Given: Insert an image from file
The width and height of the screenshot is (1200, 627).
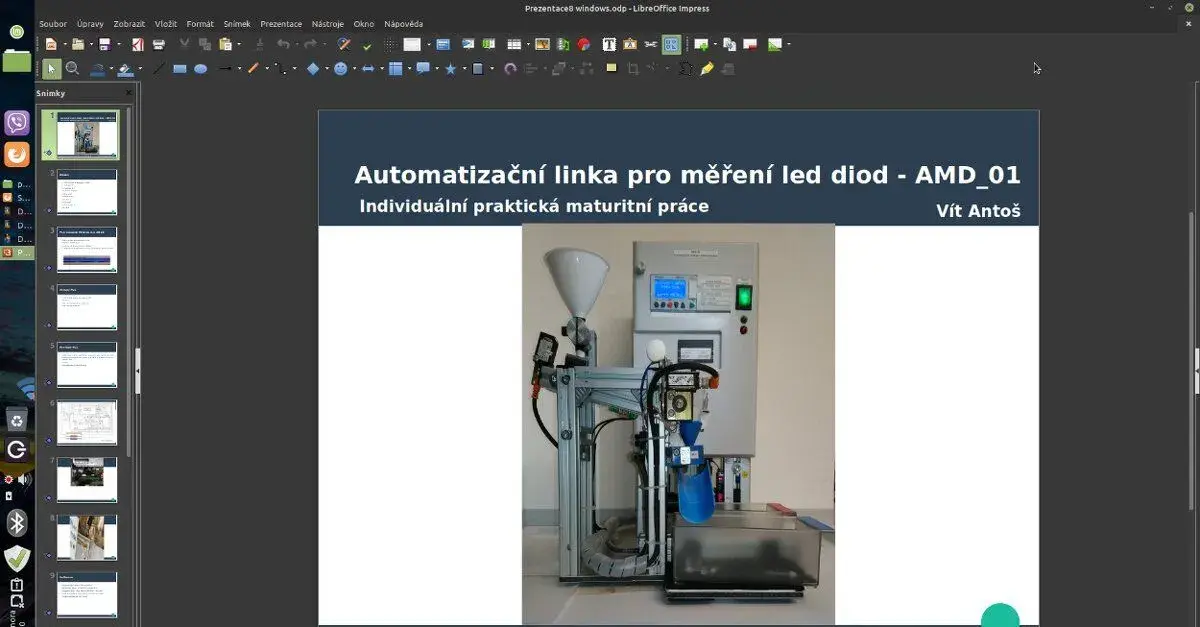Looking at the screenshot, I should click(x=542, y=44).
